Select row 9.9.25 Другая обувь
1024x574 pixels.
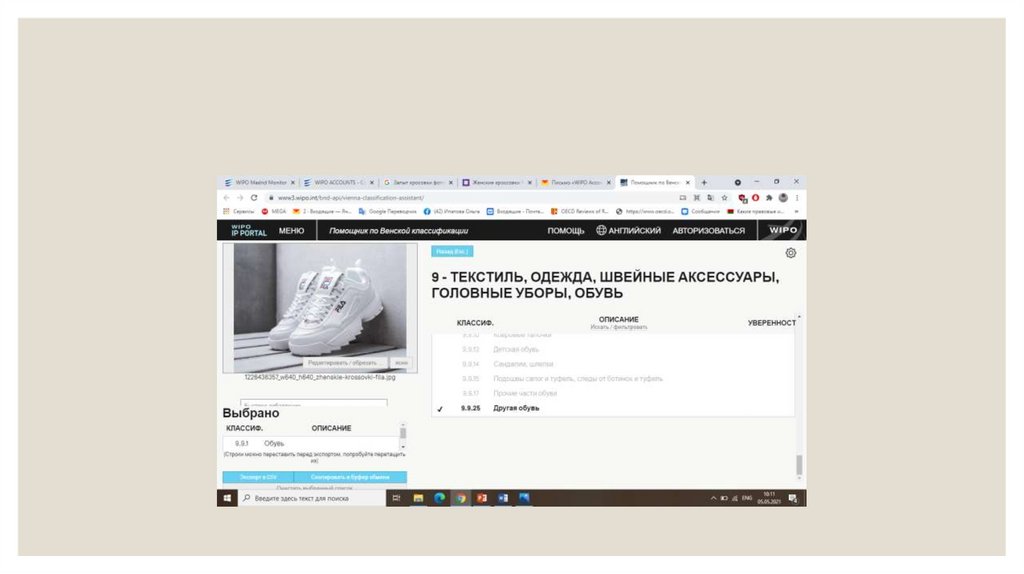[x=613, y=408]
